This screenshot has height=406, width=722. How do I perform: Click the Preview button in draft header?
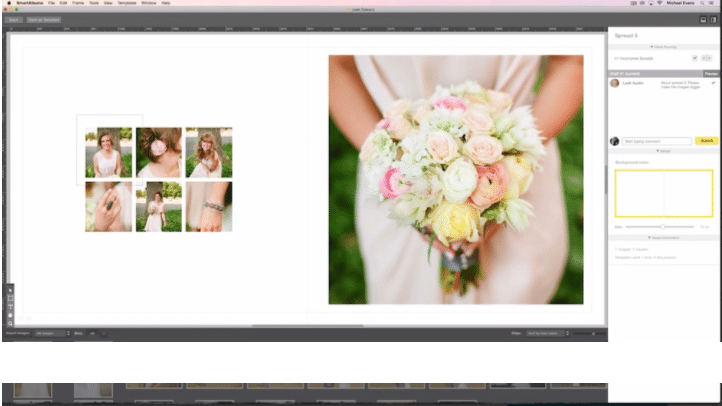pyautogui.click(x=711, y=74)
